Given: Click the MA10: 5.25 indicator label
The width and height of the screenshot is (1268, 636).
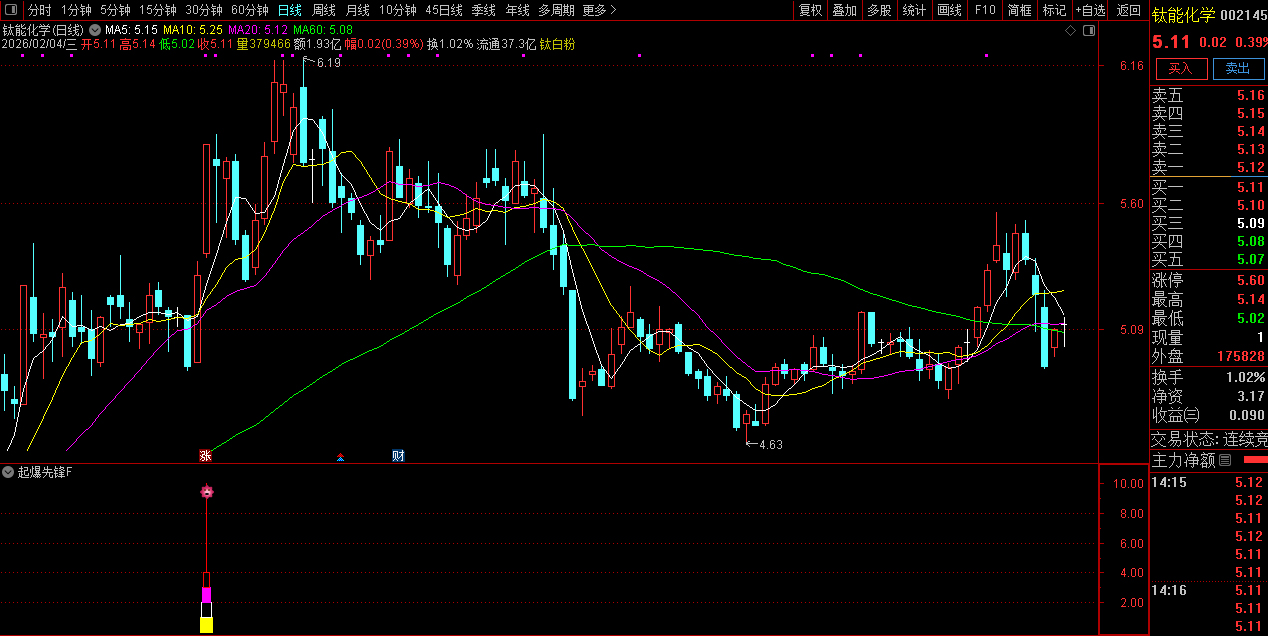Looking at the screenshot, I should [192, 30].
